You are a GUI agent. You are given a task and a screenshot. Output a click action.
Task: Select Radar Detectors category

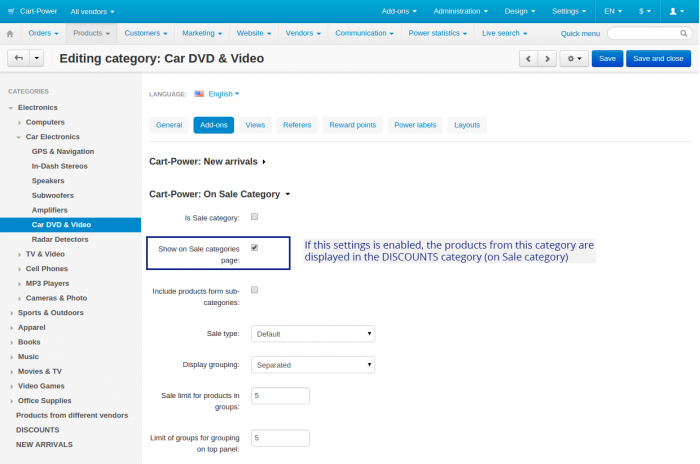pyautogui.click(x=60, y=239)
